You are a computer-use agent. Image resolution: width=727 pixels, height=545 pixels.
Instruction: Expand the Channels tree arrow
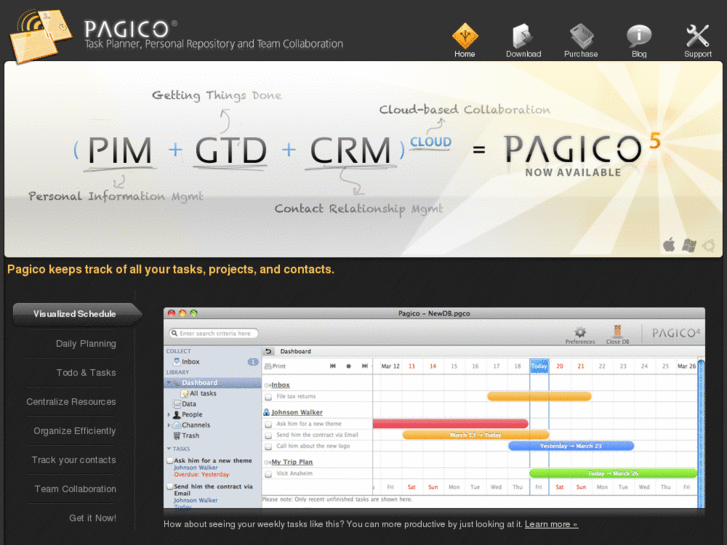pos(168,425)
